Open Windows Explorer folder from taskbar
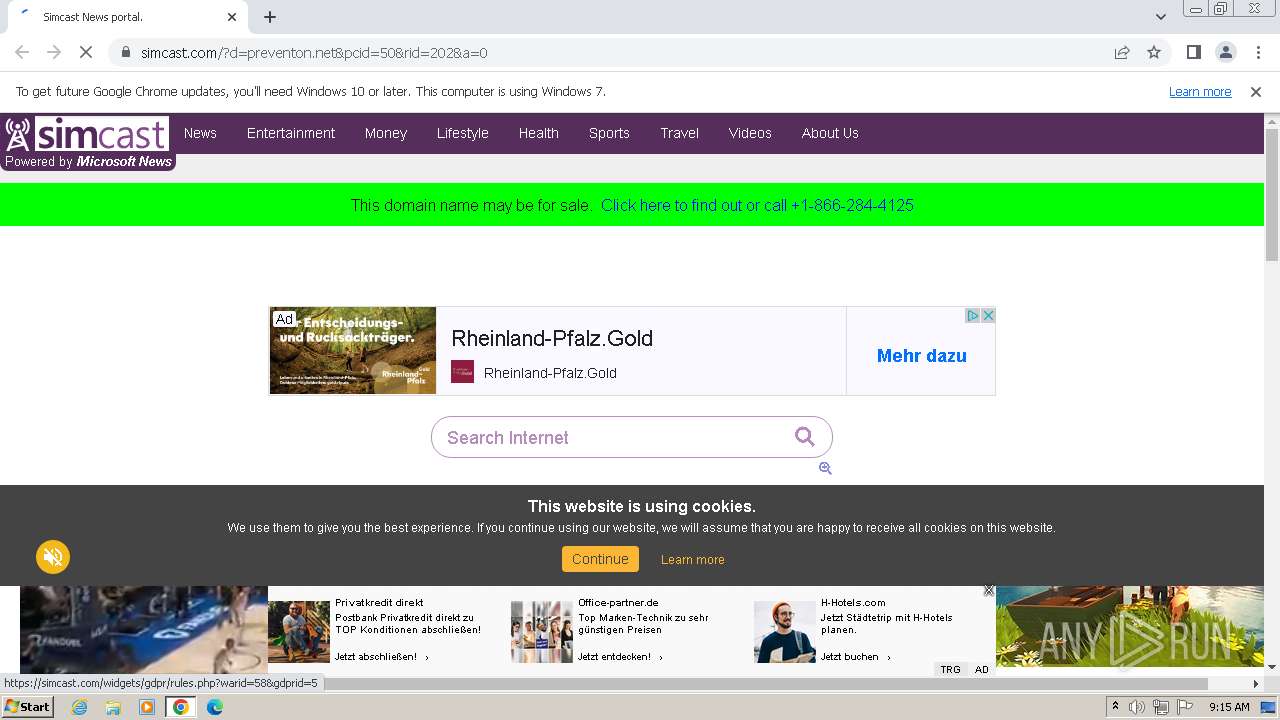Screen dimensions: 1280x720 click(113, 707)
